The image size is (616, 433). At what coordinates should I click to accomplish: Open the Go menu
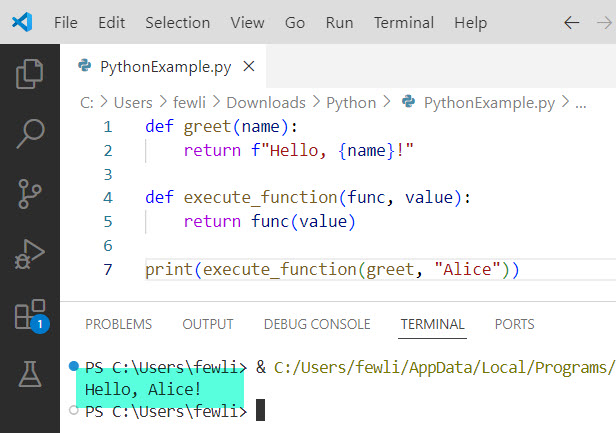point(295,23)
